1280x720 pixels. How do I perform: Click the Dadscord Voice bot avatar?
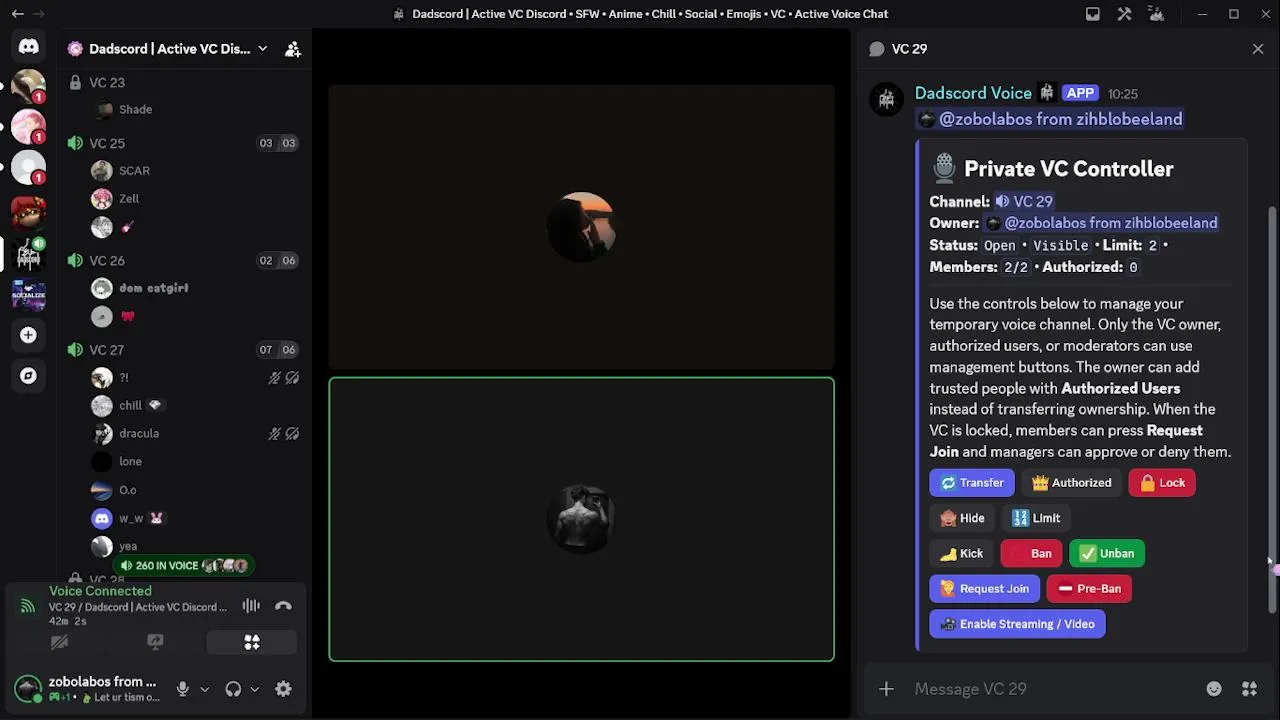(x=887, y=99)
